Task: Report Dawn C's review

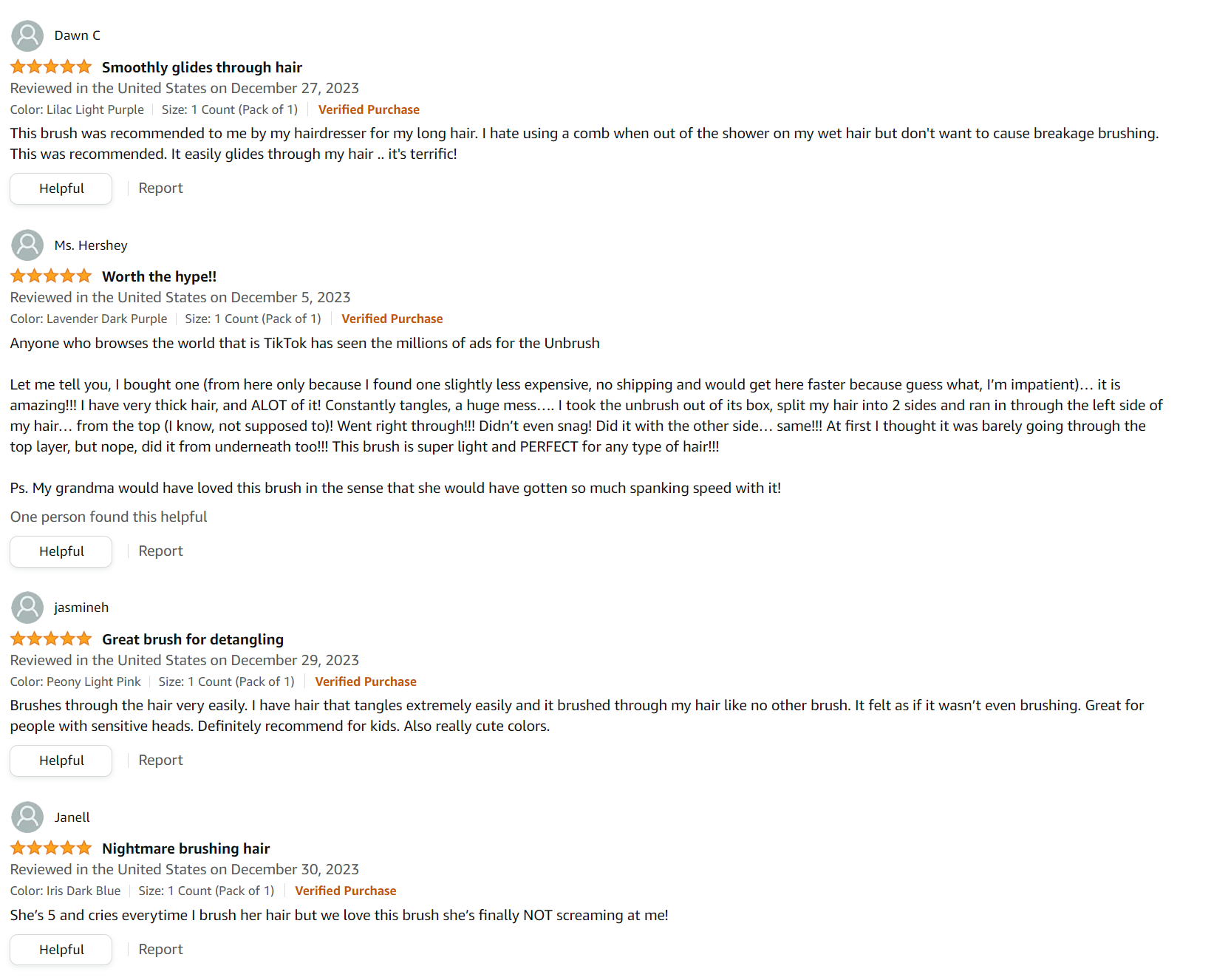Action: 160,188
